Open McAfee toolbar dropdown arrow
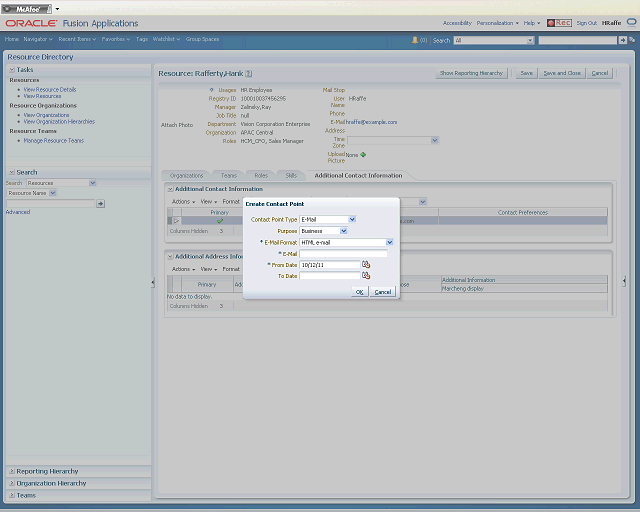640x512 pixels. (57, 9)
